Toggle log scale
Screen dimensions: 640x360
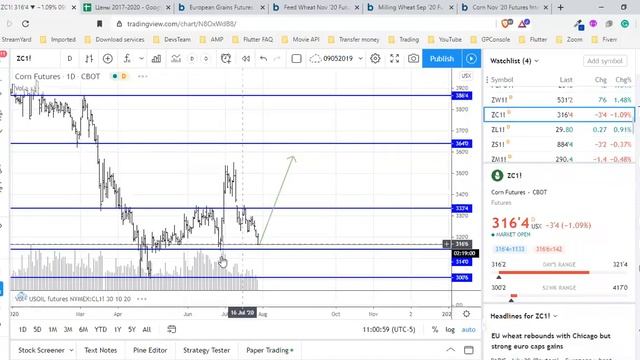click(x=450, y=329)
